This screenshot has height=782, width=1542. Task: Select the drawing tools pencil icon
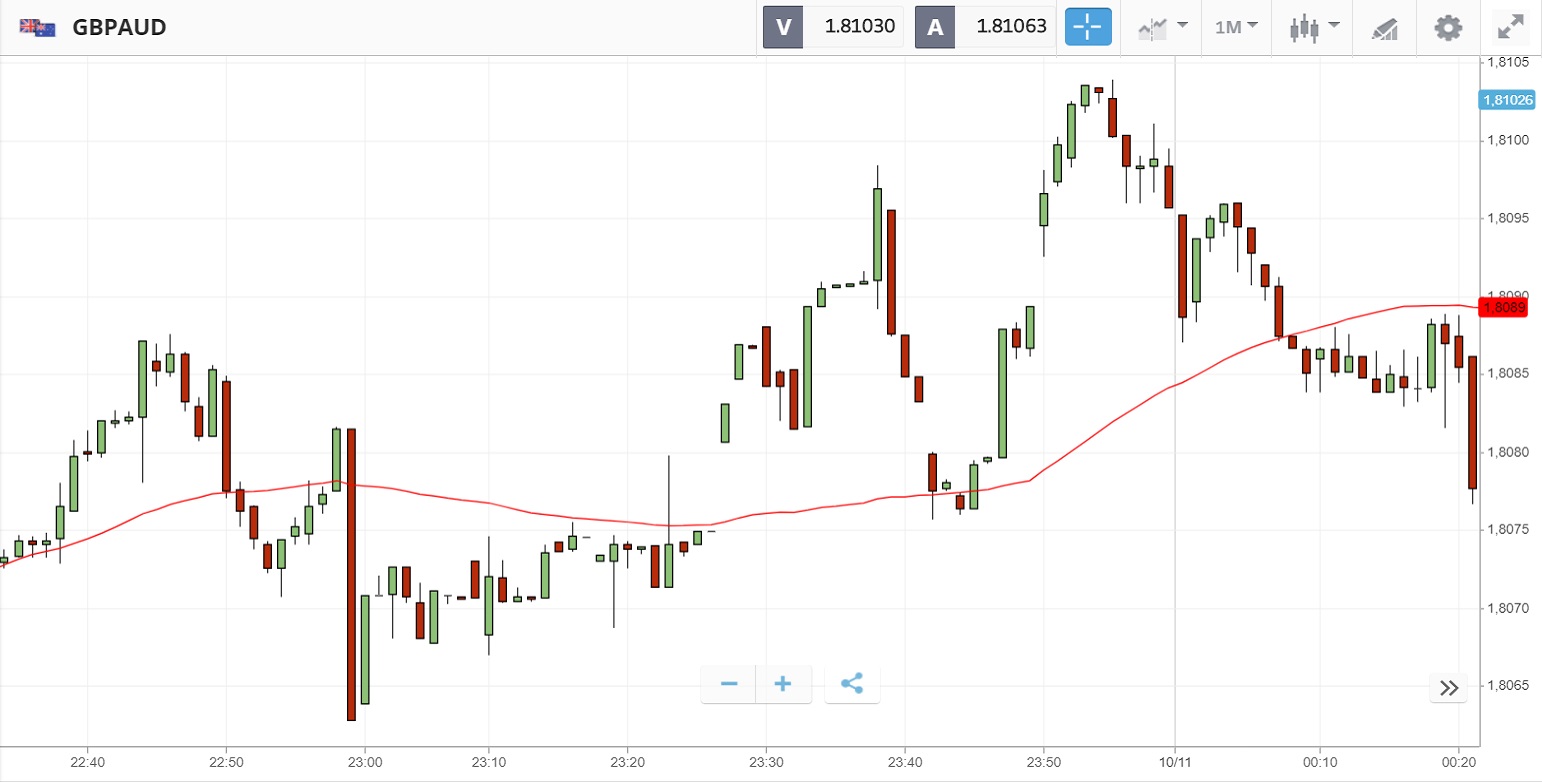[x=1384, y=27]
